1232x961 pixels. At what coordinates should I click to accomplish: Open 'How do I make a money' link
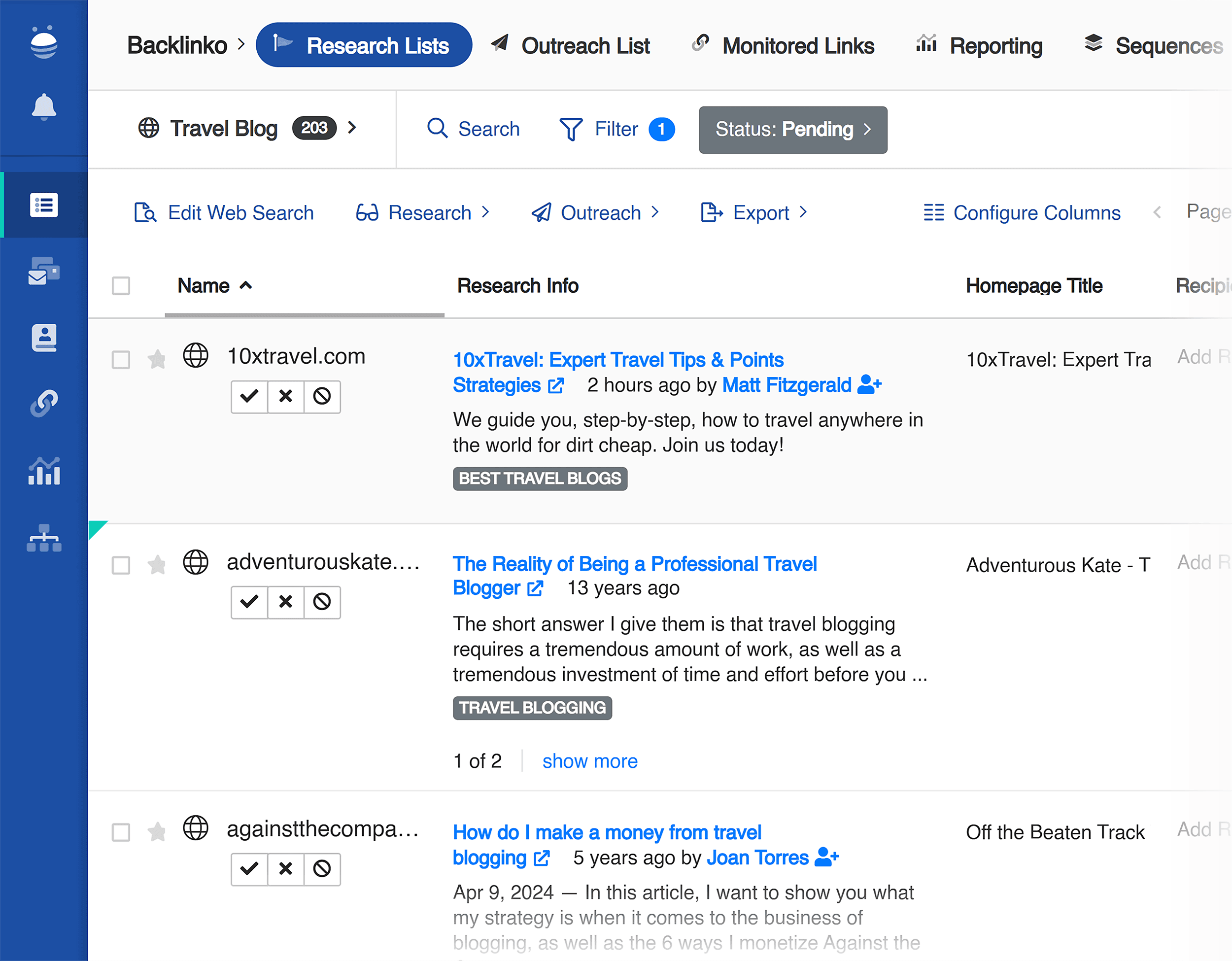(x=607, y=845)
